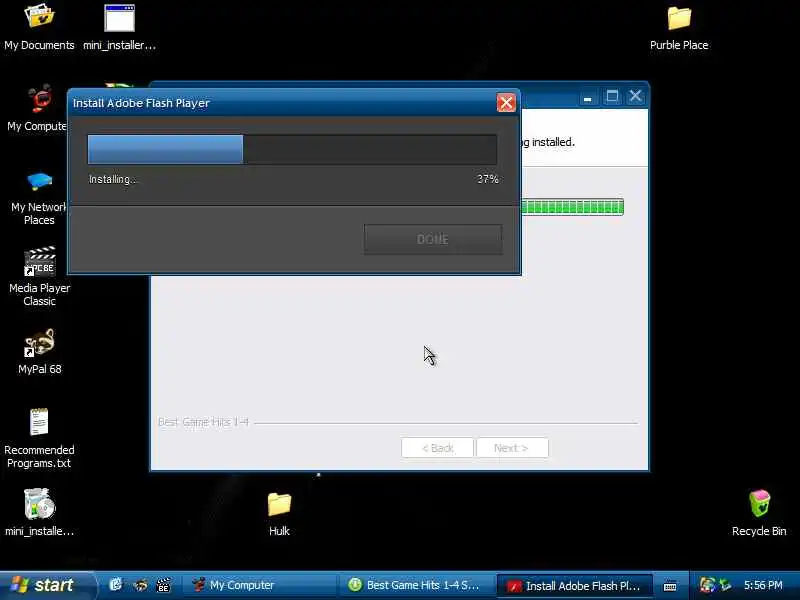
Task: Launch MyPal raccoon quick launch icon
Action: (x=140, y=585)
